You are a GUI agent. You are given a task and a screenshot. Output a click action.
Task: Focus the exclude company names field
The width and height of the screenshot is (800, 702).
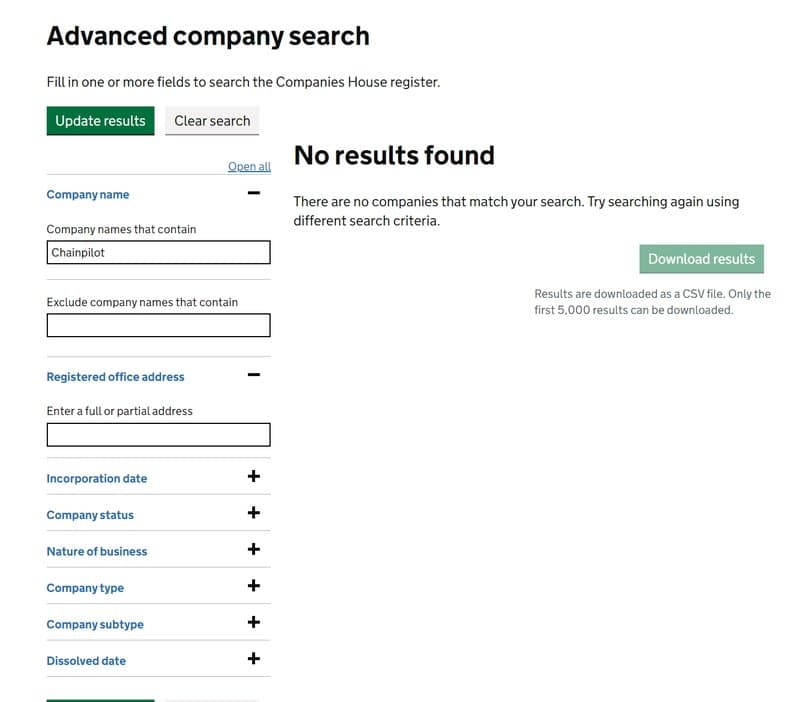pos(158,325)
